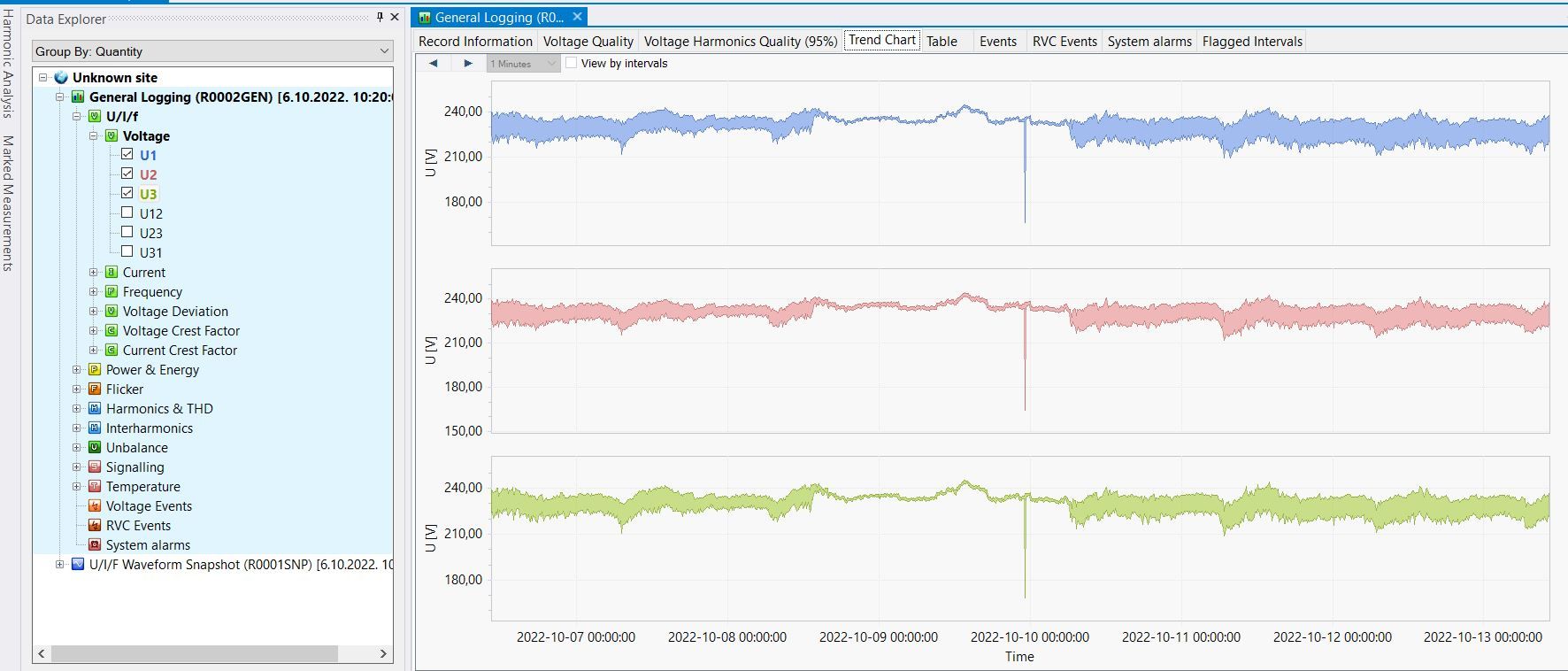Click the Unknown site globe icon
This screenshot has width=1568, height=671.
coord(61,78)
